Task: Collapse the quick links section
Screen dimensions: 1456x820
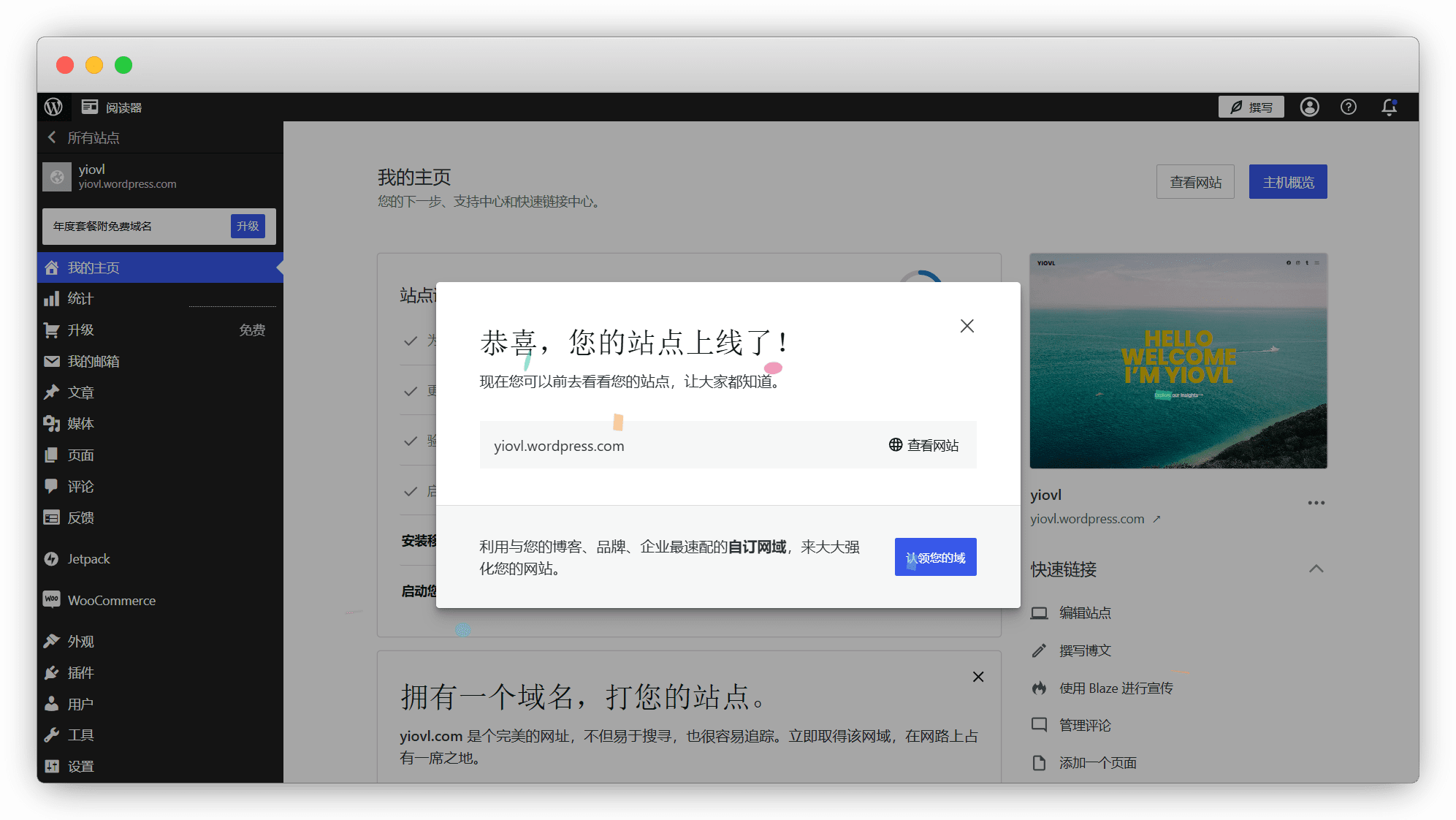Action: (x=1316, y=569)
